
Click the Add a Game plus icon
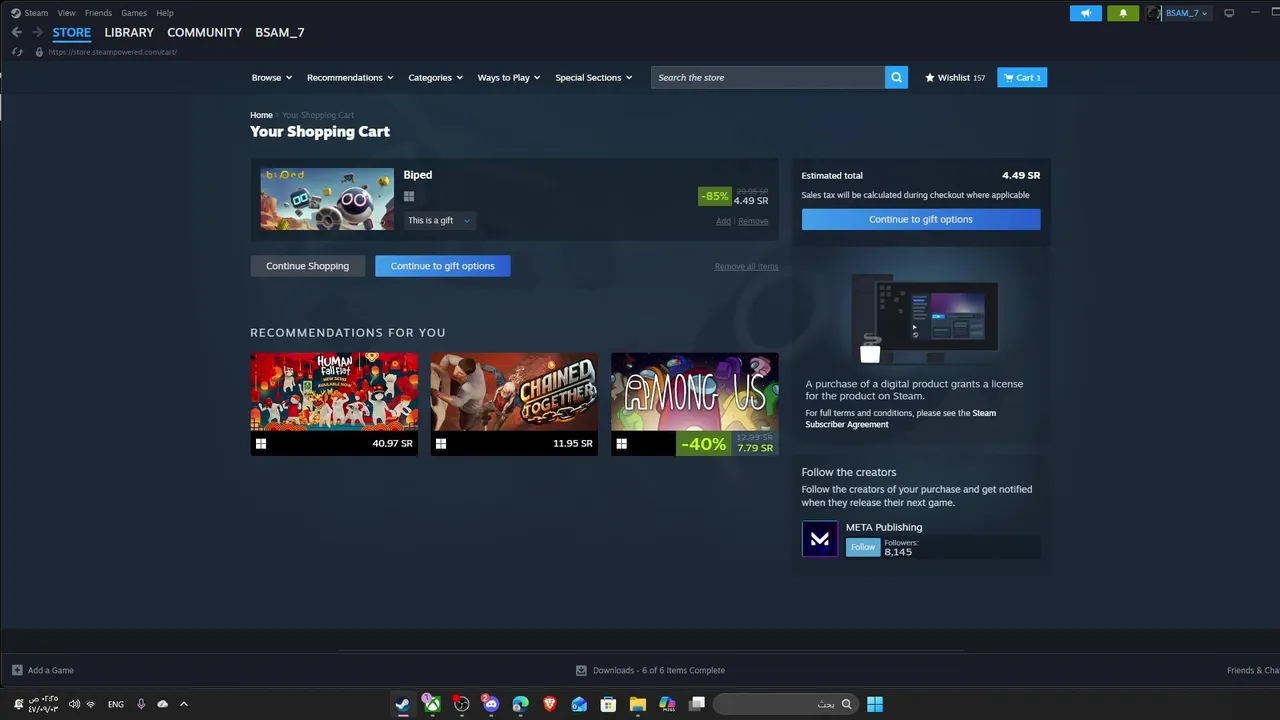(x=17, y=670)
